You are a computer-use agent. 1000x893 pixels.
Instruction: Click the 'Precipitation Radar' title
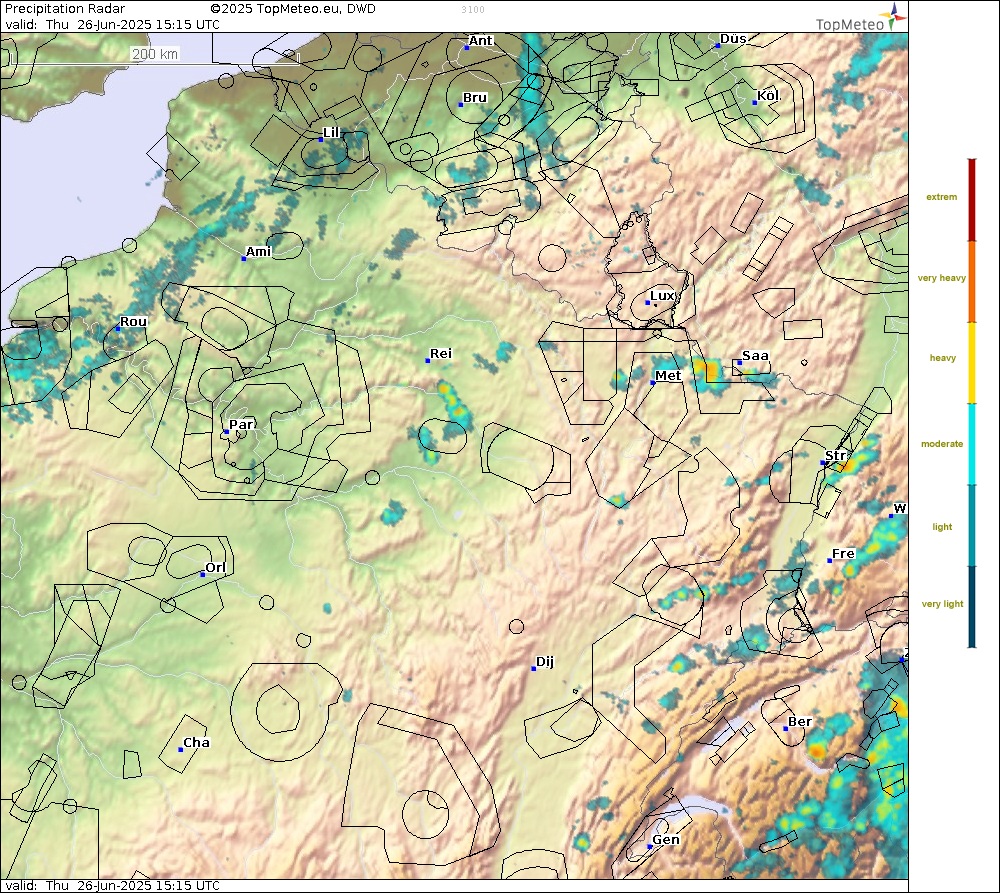point(65,9)
